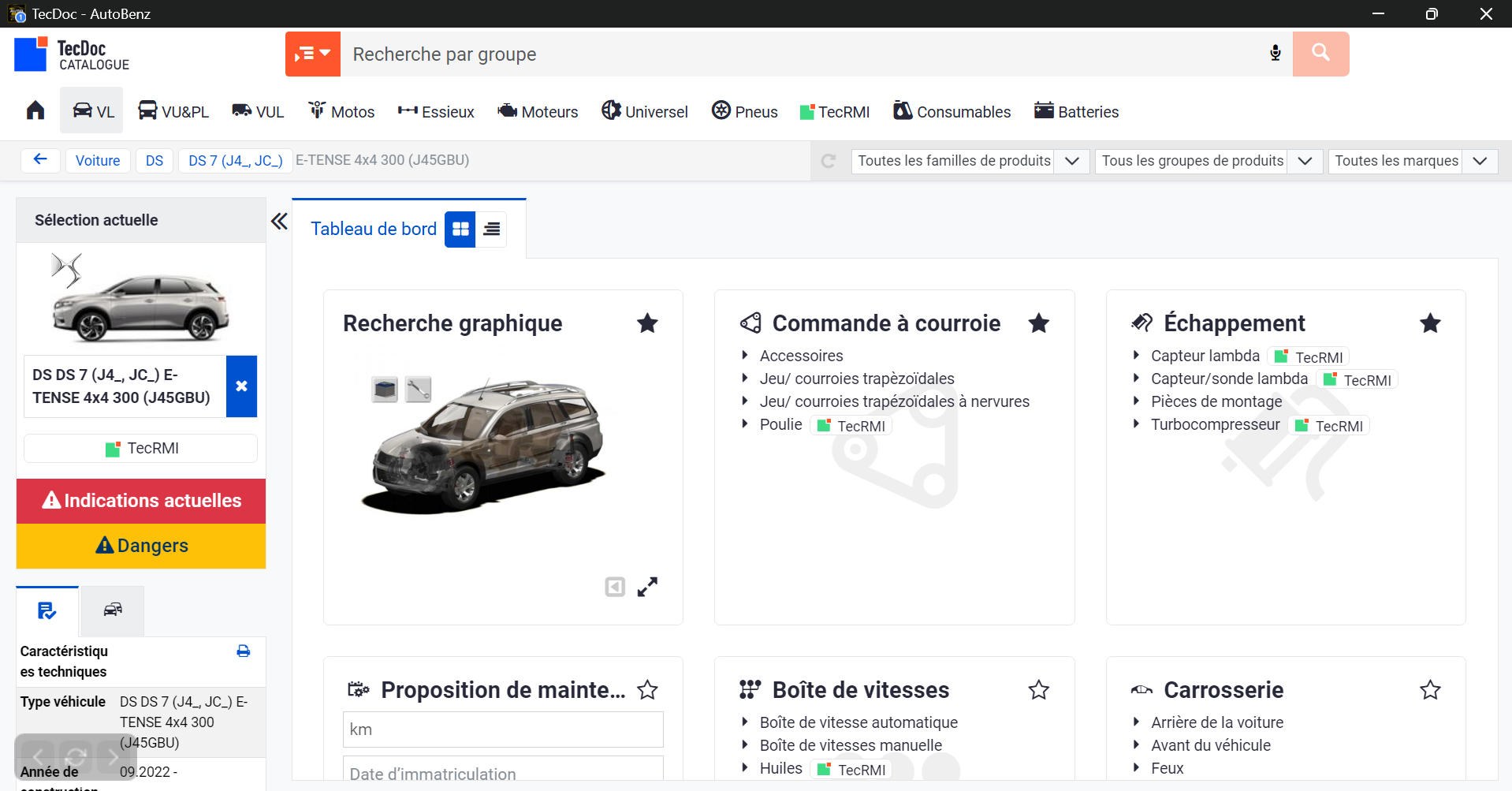1512x791 pixels.
Task: Open Toutes les familles de produits dropdown
Action: pos(970,161)
